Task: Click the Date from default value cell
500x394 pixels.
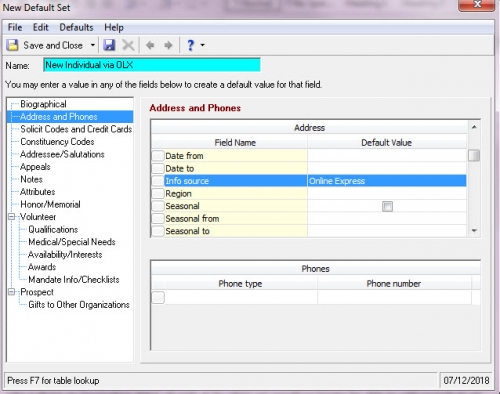Action: coord(387,156)
